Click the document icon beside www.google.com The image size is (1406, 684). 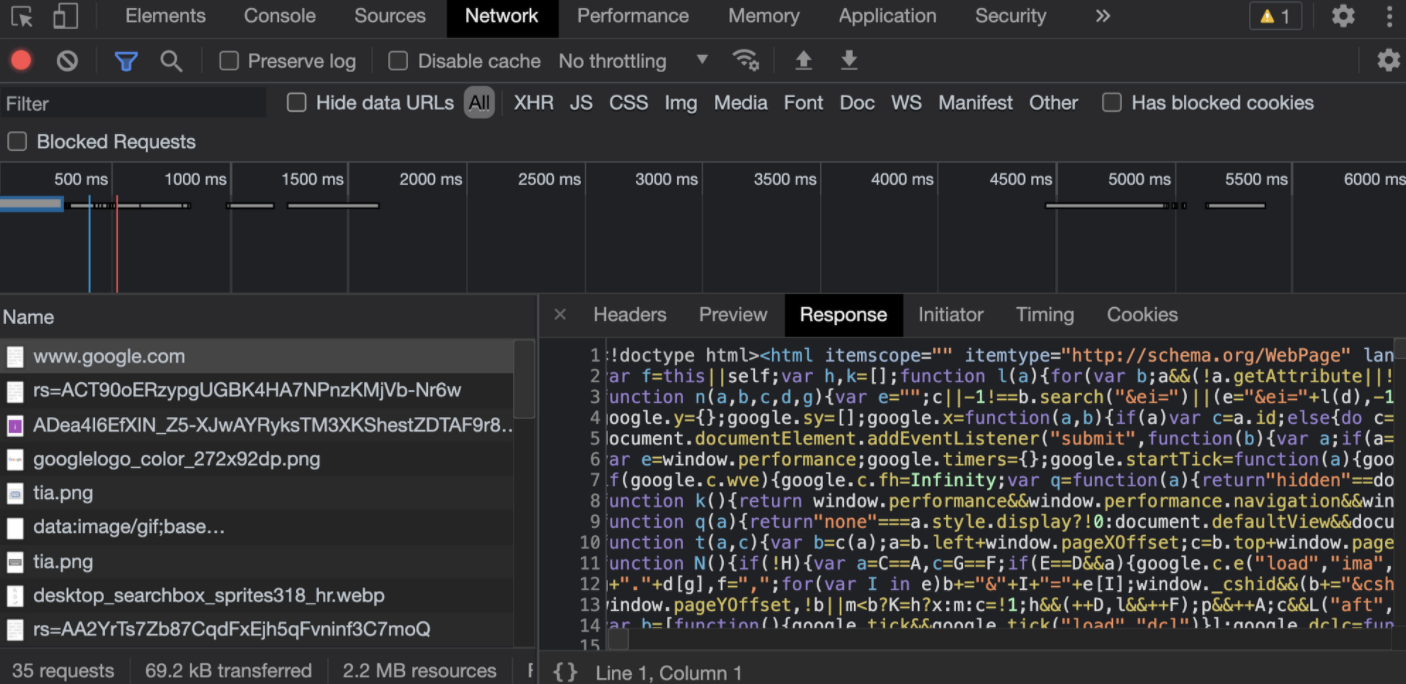15,356
